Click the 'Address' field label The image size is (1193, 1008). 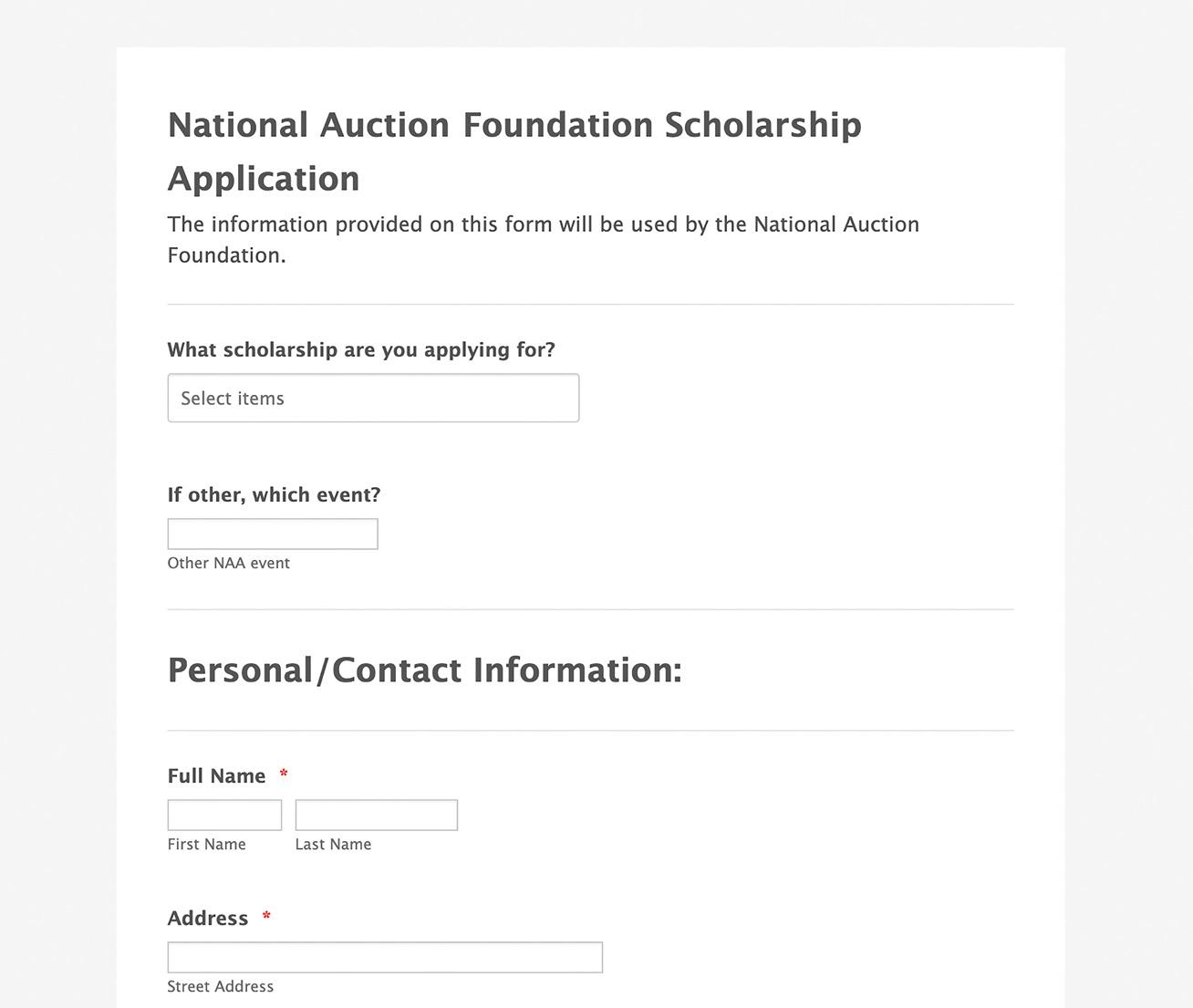point(208,919)
